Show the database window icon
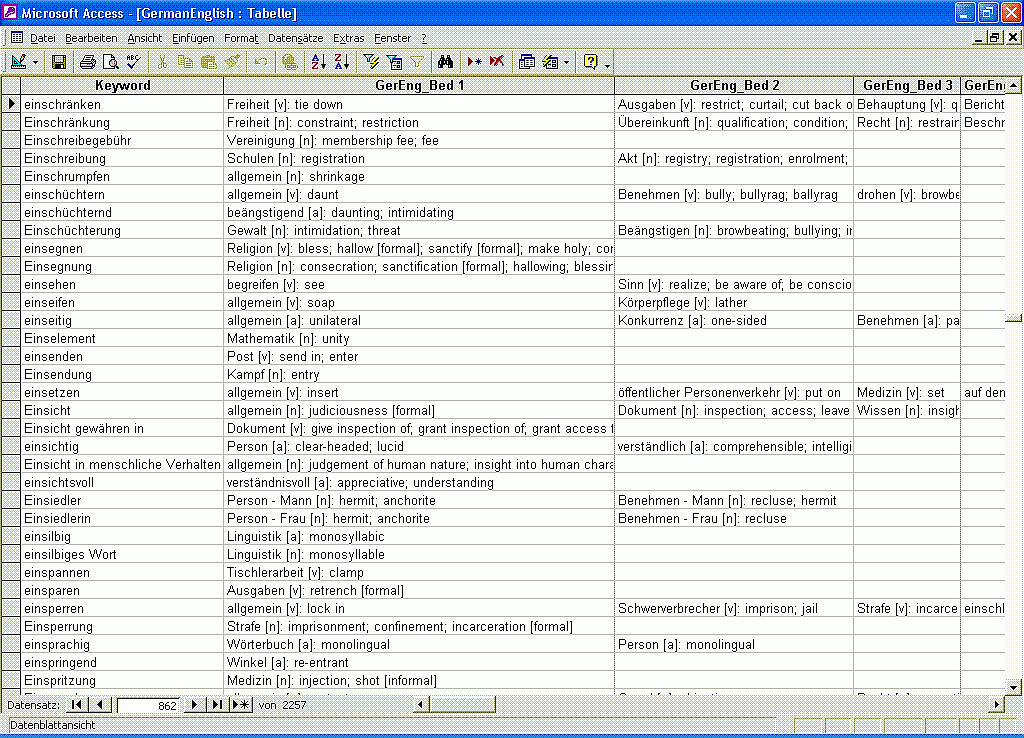Image resolution: width=1024 pixels, height=738 pixels. click(526, 62)
